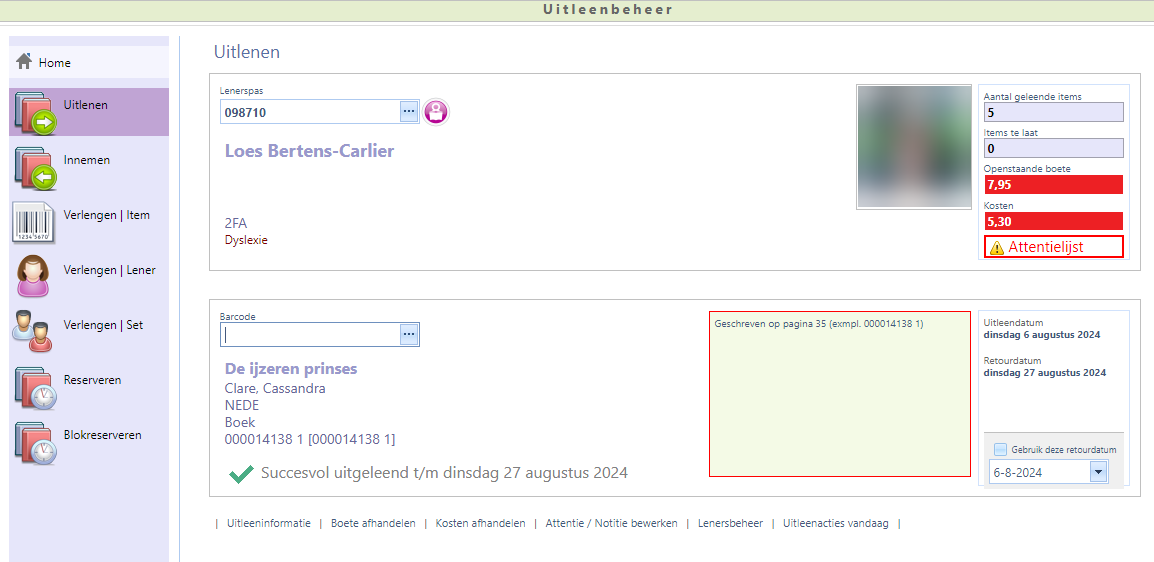Screen dimensions: 1154x562
Task: Click the borrower photo thumbnail
Action: [x=914, y=147]
